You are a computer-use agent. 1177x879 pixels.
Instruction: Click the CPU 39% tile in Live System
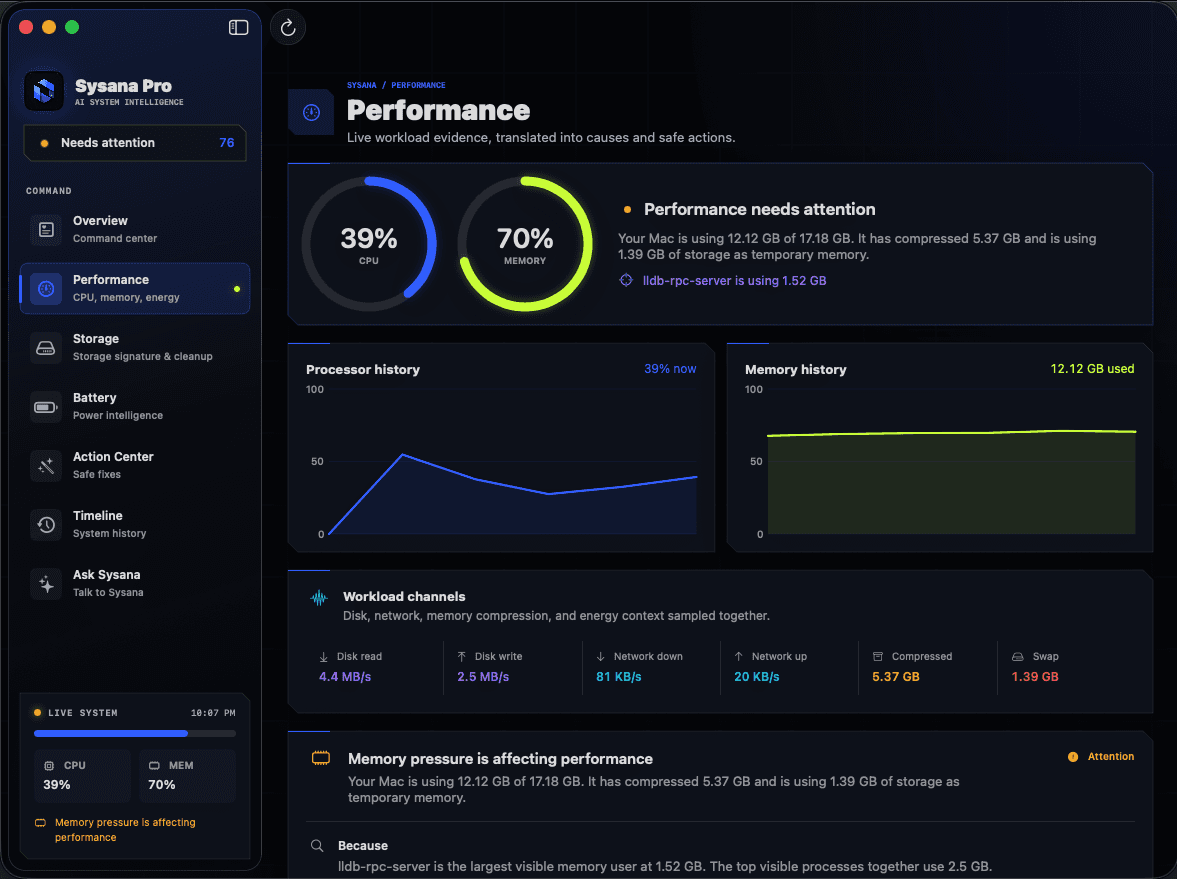point(83,775)
